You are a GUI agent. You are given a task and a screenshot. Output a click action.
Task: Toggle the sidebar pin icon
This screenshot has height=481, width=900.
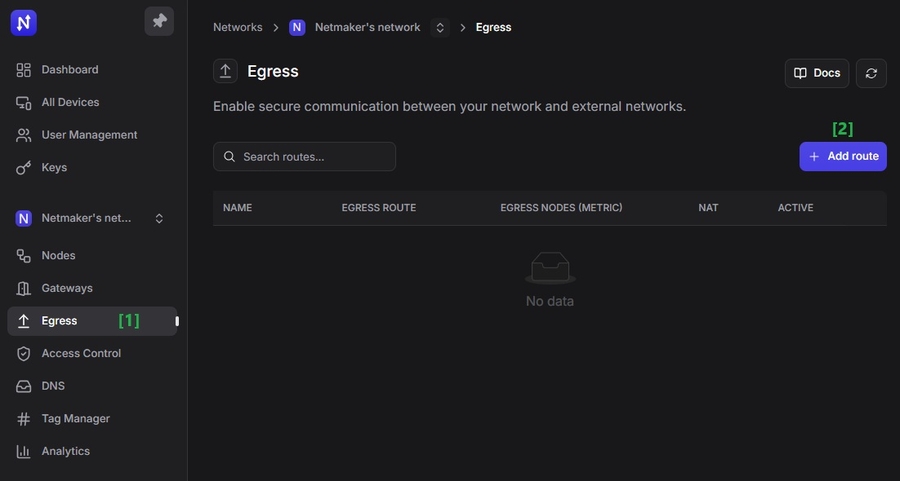[159, 21]
